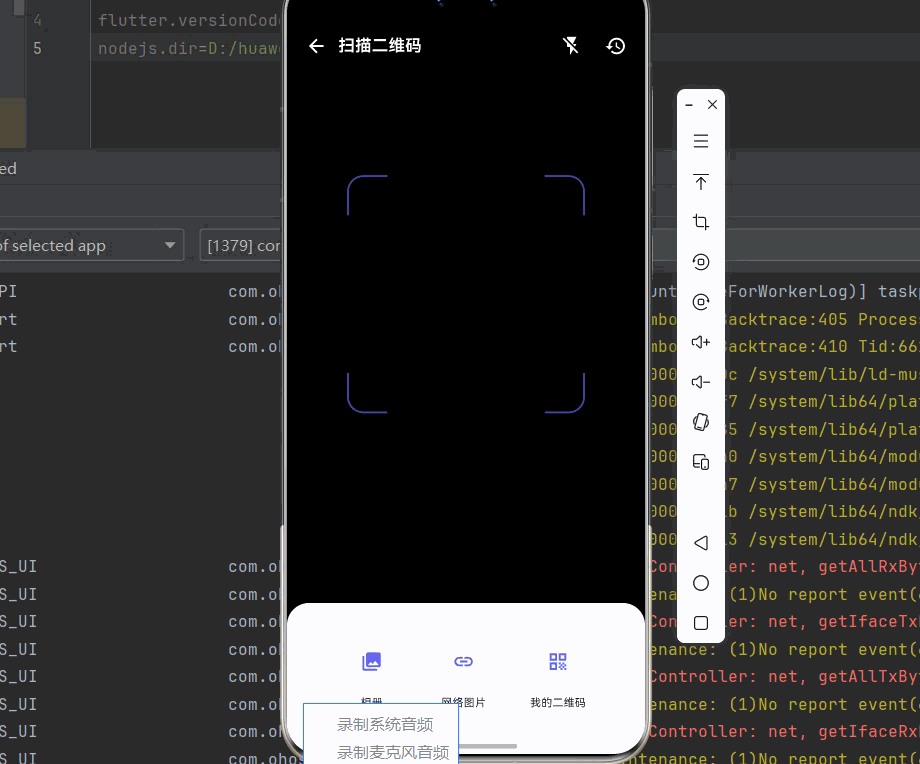This screenshot has height=764, width=920.
Task: Click the crop screenshot tool icon
Action: tap(701, 222)
